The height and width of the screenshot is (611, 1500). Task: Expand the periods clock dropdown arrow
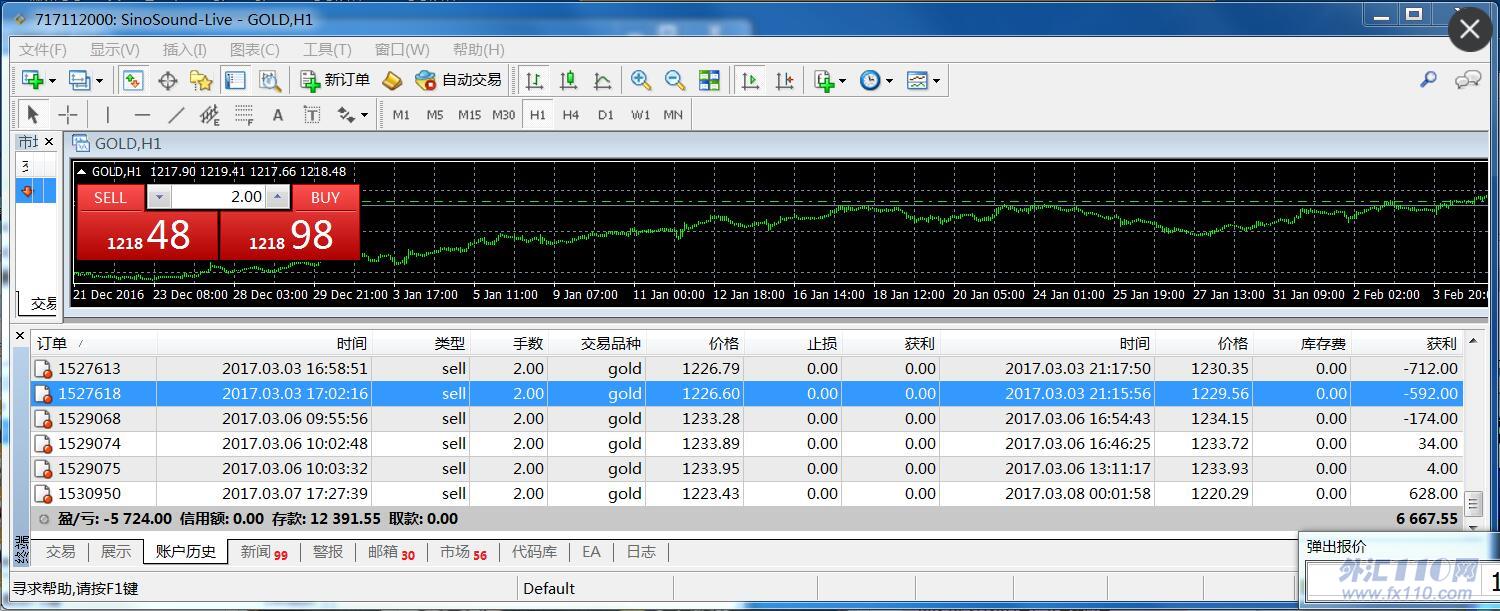pos(889,81)
